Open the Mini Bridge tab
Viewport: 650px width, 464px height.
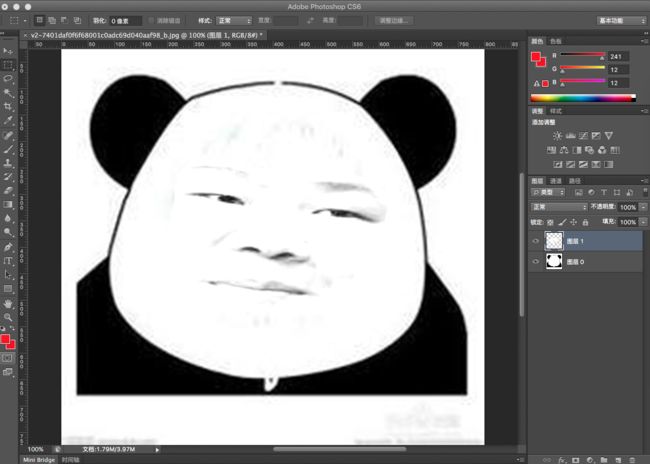pyautogui.click(x=39, y=460)
